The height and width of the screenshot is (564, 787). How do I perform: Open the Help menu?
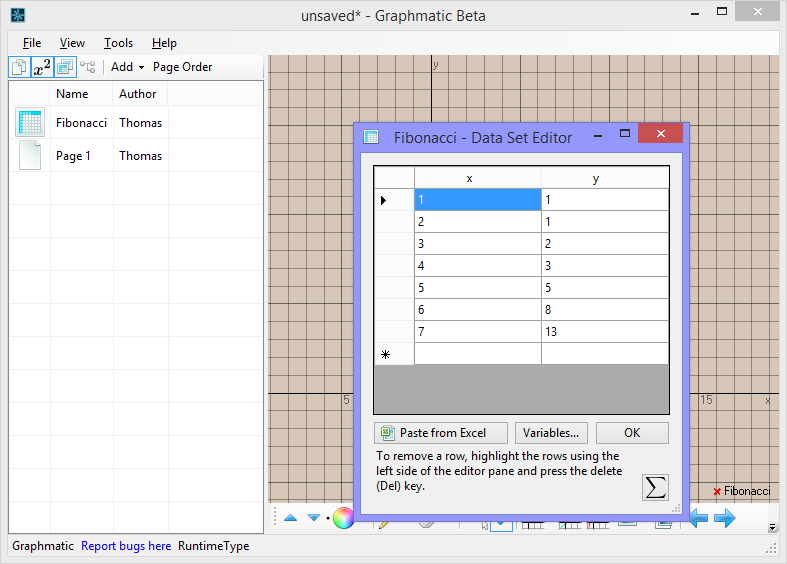pyautogui.click(x=164, y=43)
